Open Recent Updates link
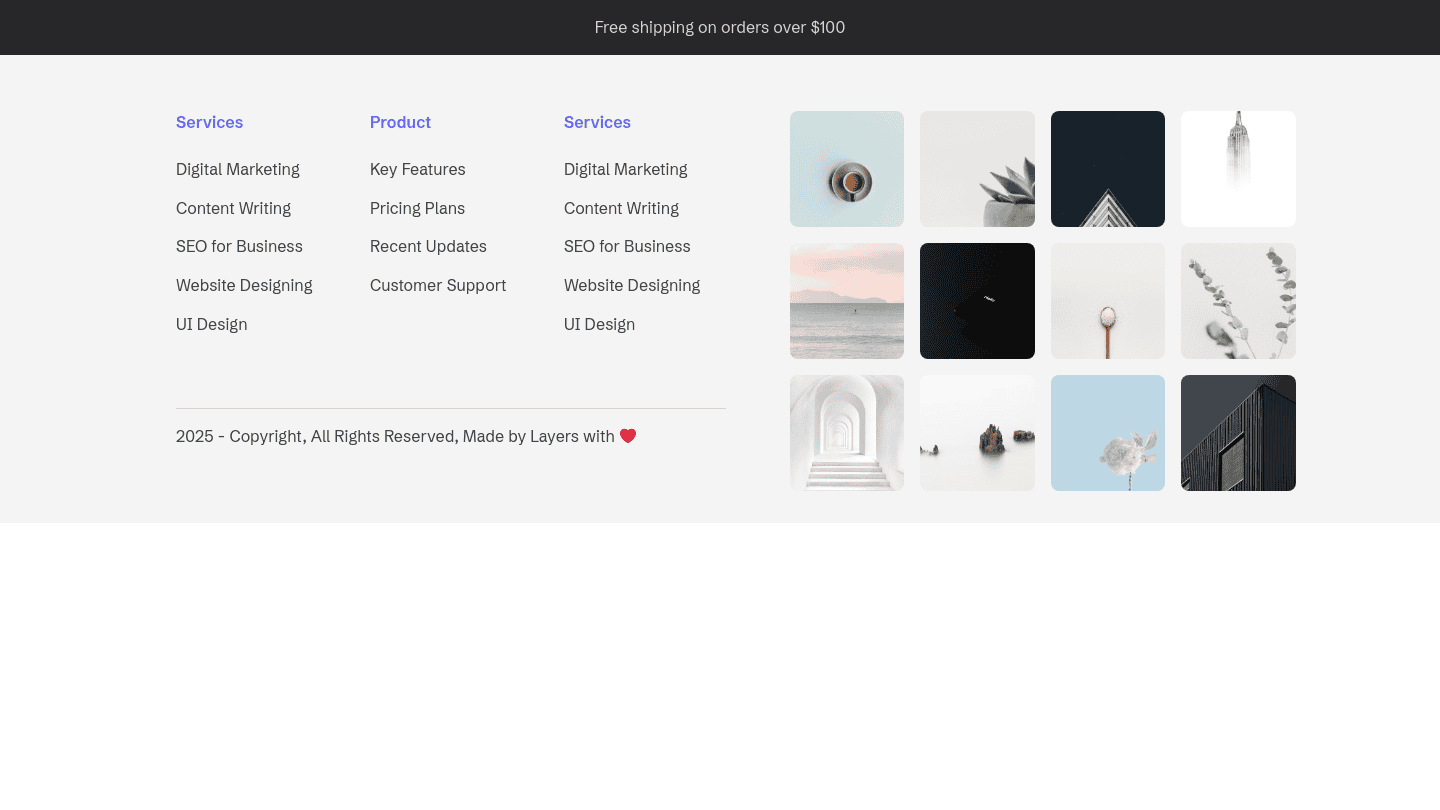The width and height of the screenshot is (1440, 810). pyautogui.click(x=428, y=247)
